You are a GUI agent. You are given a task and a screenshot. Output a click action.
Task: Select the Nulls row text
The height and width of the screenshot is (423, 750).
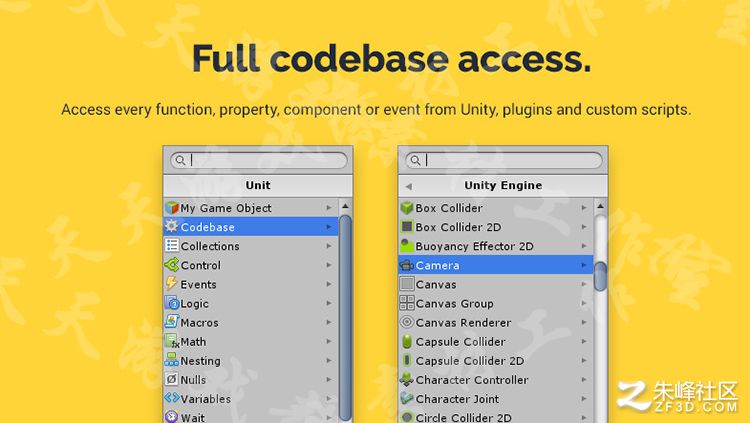pyautogui.click(x=193, y=380)
